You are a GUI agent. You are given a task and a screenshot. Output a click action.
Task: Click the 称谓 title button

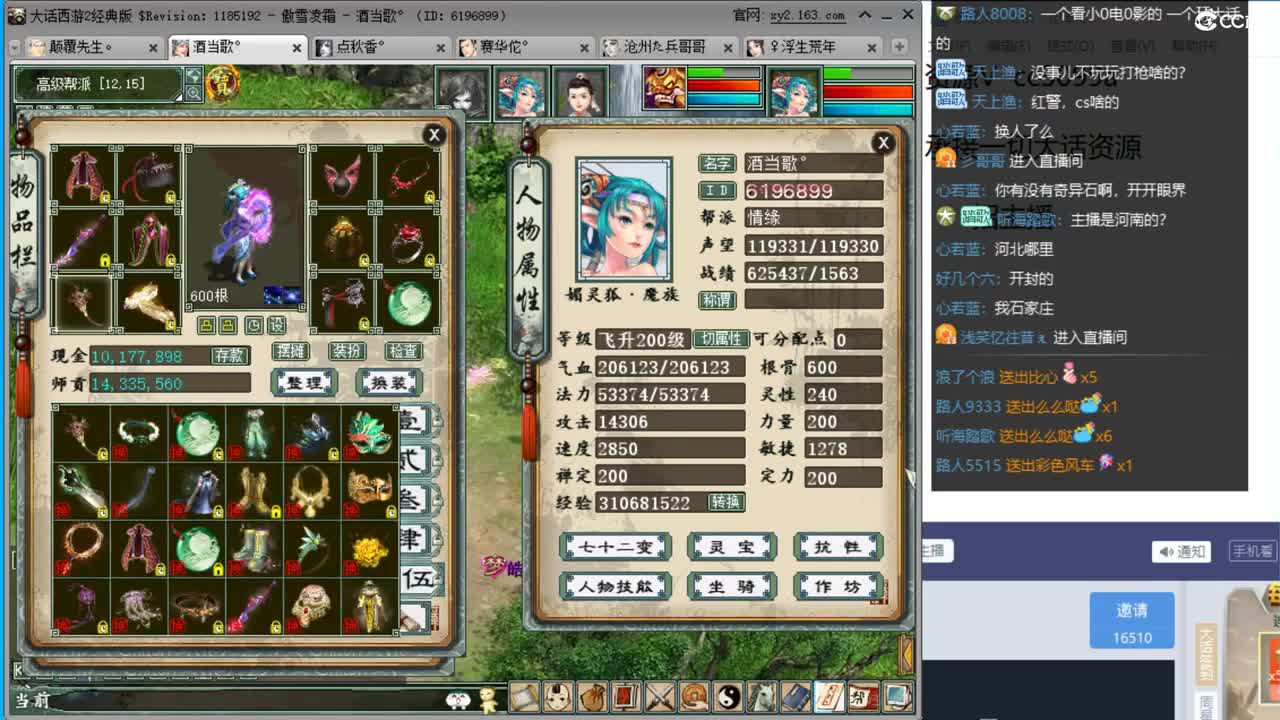pos(717,300)
